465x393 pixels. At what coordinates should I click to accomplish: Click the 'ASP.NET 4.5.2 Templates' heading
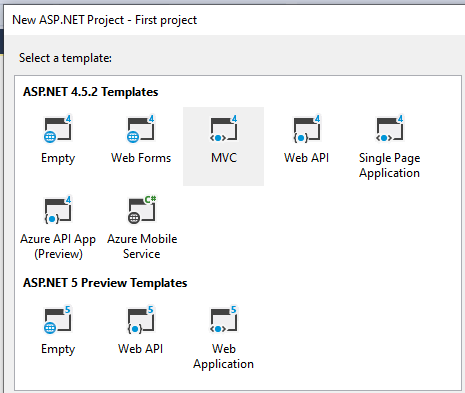(x=90, y=92)
